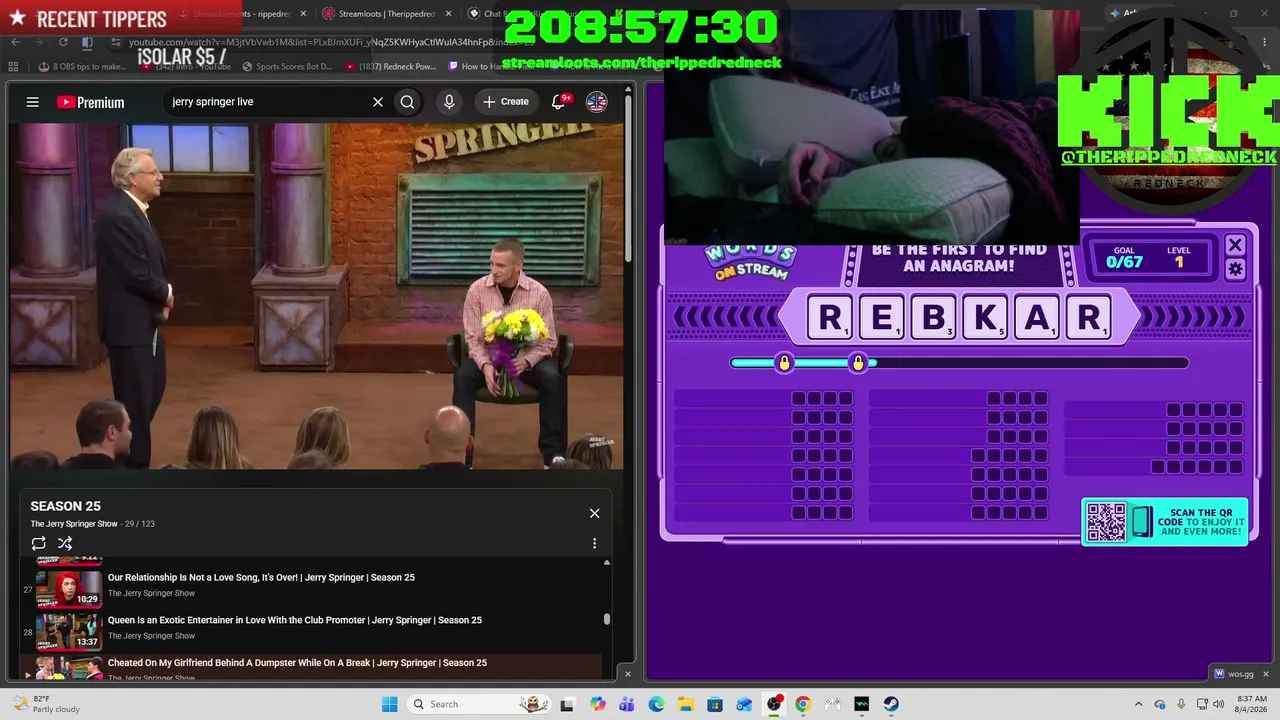The width and height of the screenshot is (1280, 720).
Task: Focus the YouTube search box
Action: pyautogui.click(x=265, y=102)
